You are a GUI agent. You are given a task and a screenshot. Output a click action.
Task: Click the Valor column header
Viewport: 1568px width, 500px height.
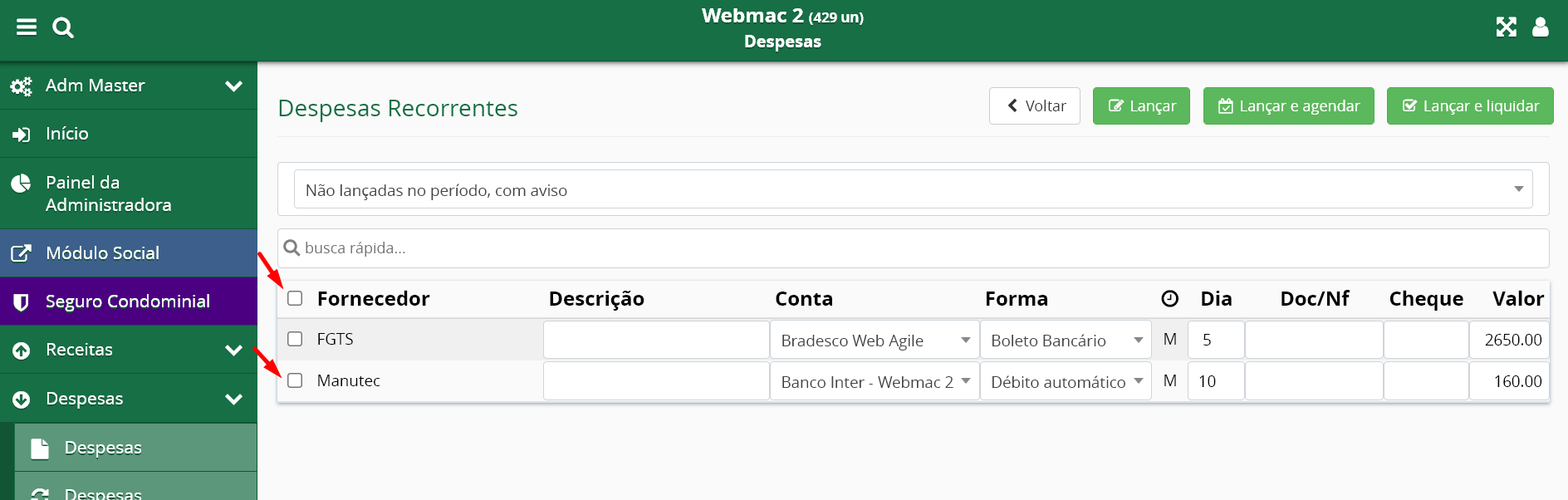click(1518, 298)
